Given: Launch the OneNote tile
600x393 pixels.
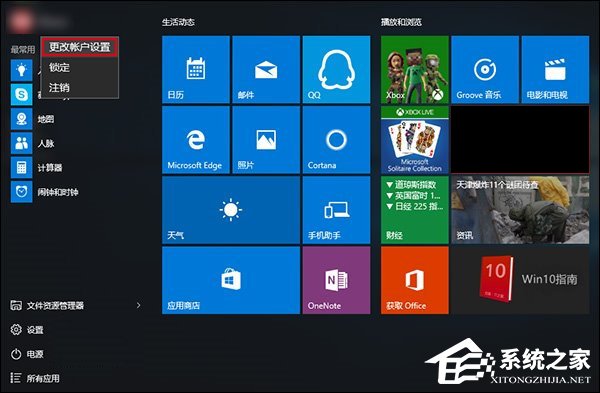Looking at the screenshot, I should 336,280.
